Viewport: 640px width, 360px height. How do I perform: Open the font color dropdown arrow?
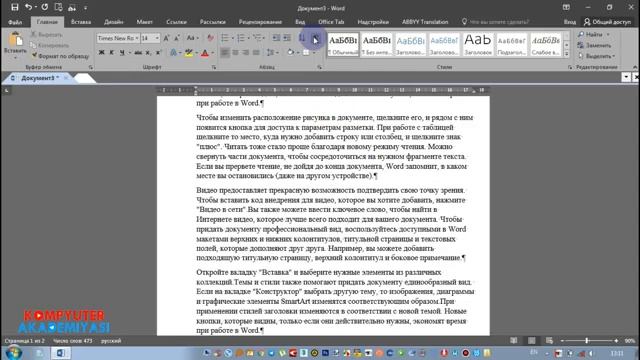212,53
